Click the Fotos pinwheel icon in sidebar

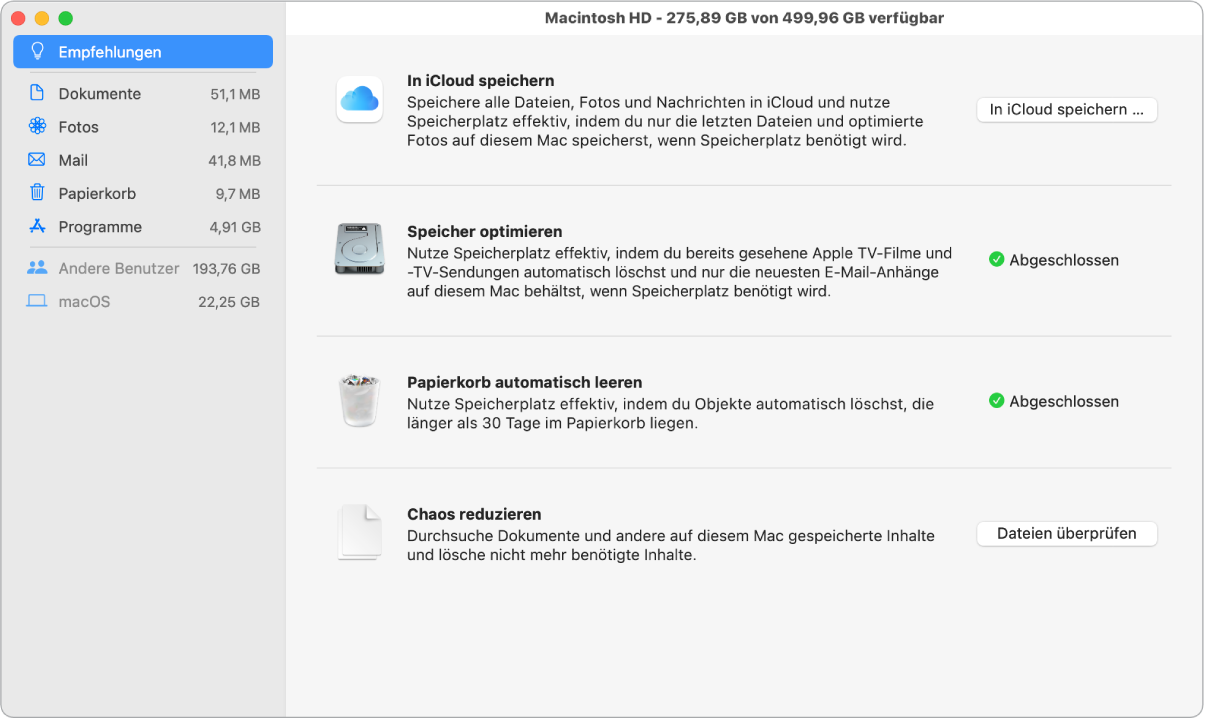(38, 126)
